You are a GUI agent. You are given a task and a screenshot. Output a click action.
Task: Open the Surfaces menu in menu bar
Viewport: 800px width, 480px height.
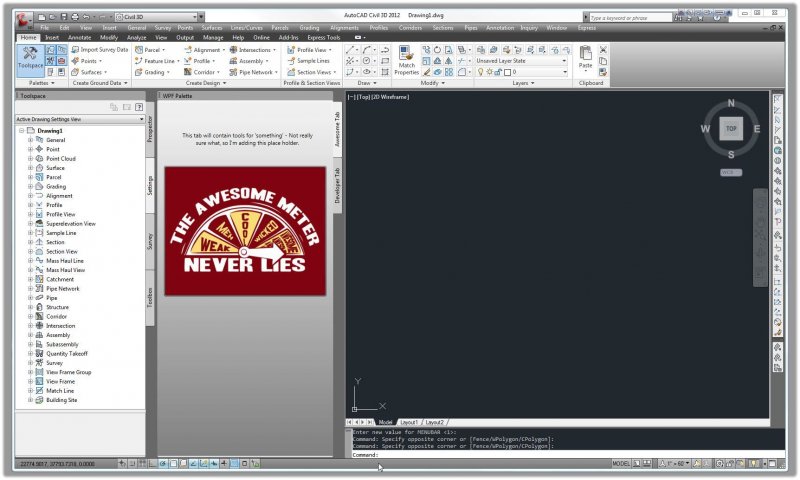[x=212, y=28]
